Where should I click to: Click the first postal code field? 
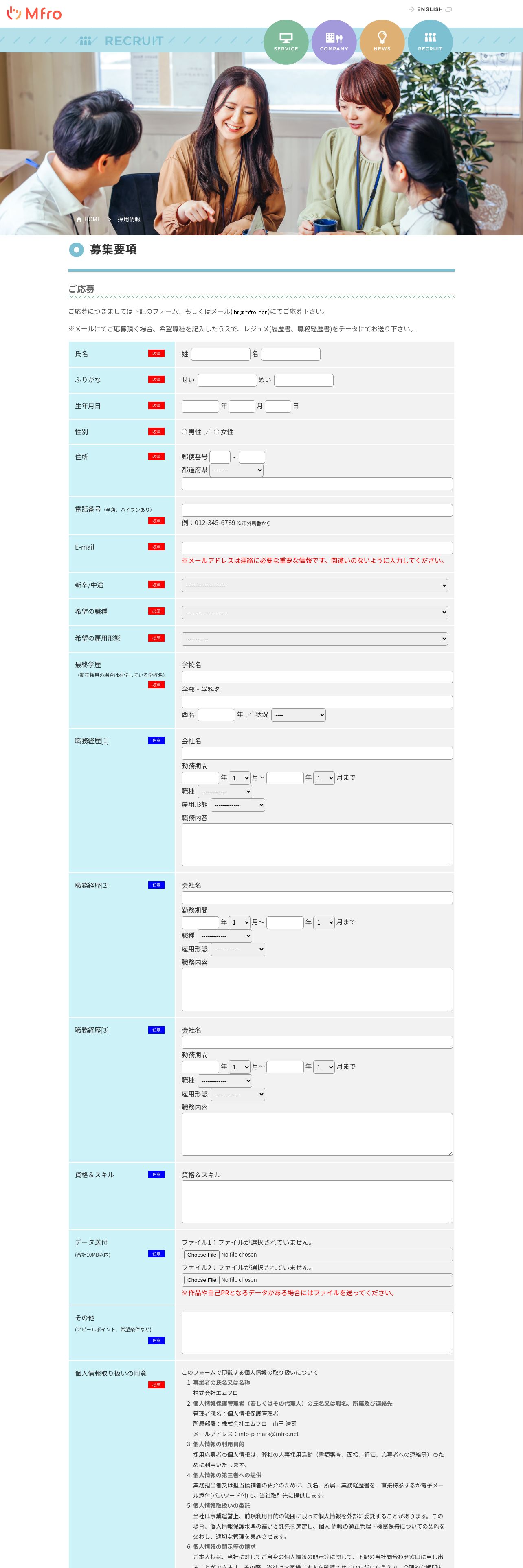[x=220, y=457]
